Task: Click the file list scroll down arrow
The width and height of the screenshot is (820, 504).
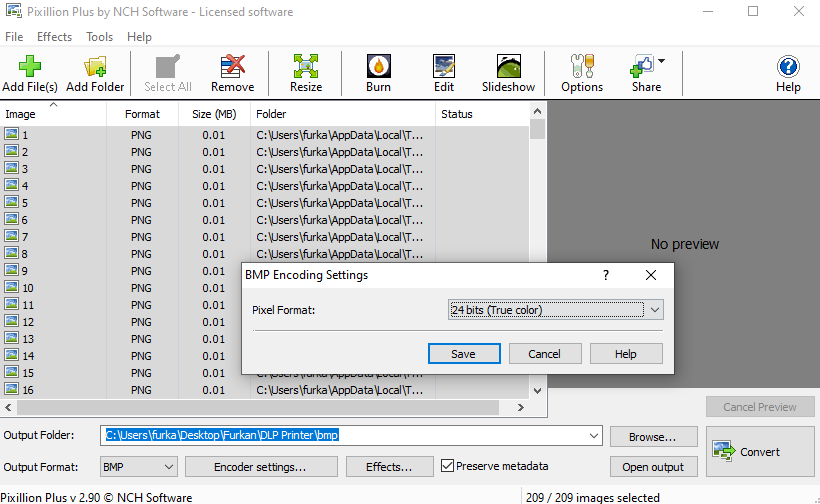Action: (x=537, y=391)
